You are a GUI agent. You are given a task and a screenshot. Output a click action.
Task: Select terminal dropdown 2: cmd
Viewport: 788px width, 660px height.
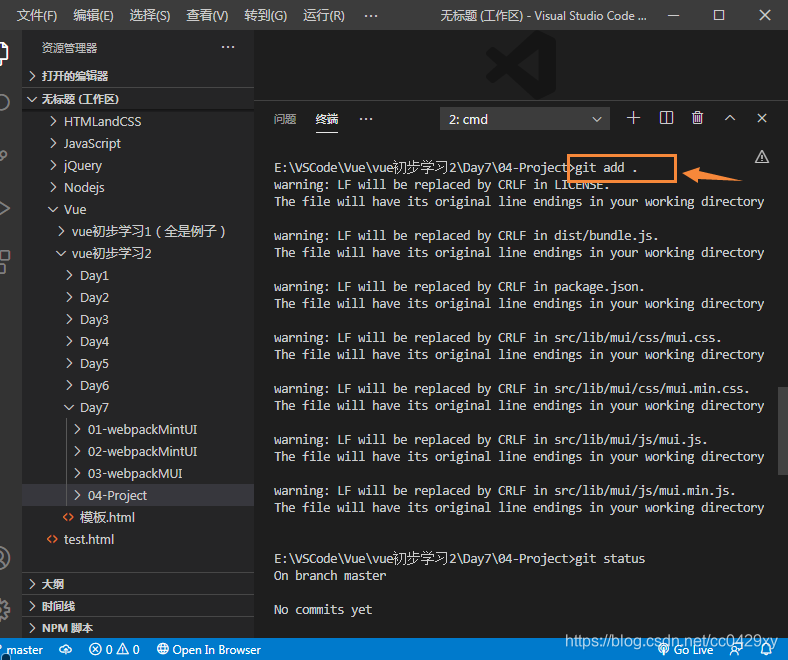click(525, 119)
